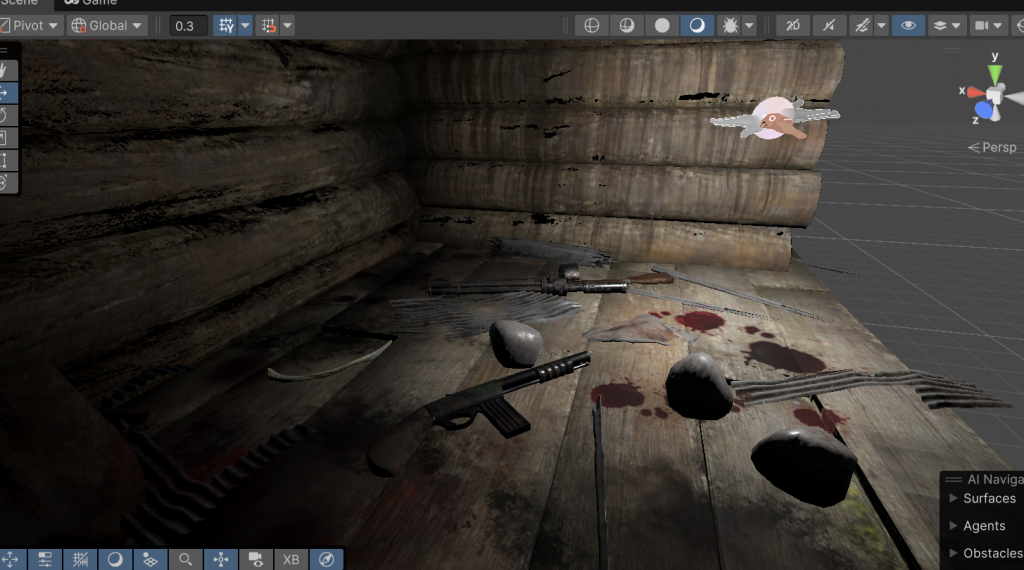1024x570 pixels.
Task: Toggle scene visibility eye icon
Action: pos(907,25)
